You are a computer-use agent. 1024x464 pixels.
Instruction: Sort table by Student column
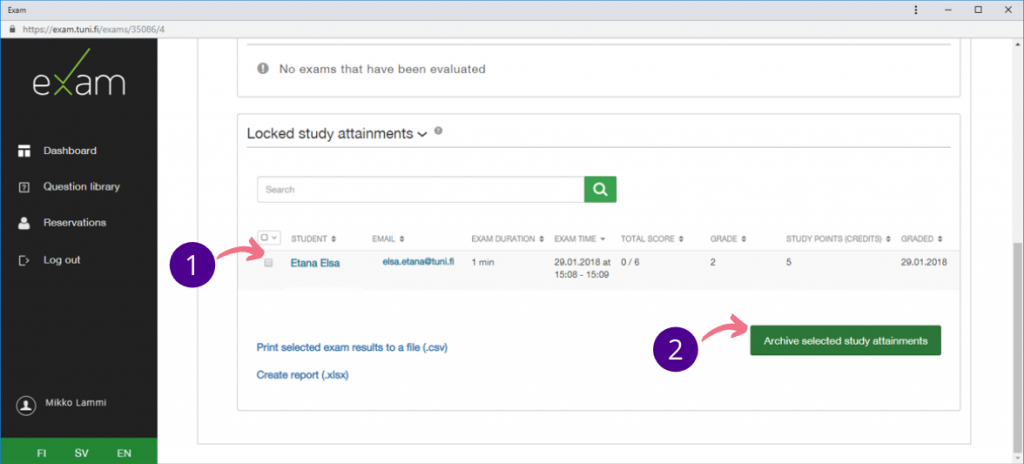coord(313,239)
